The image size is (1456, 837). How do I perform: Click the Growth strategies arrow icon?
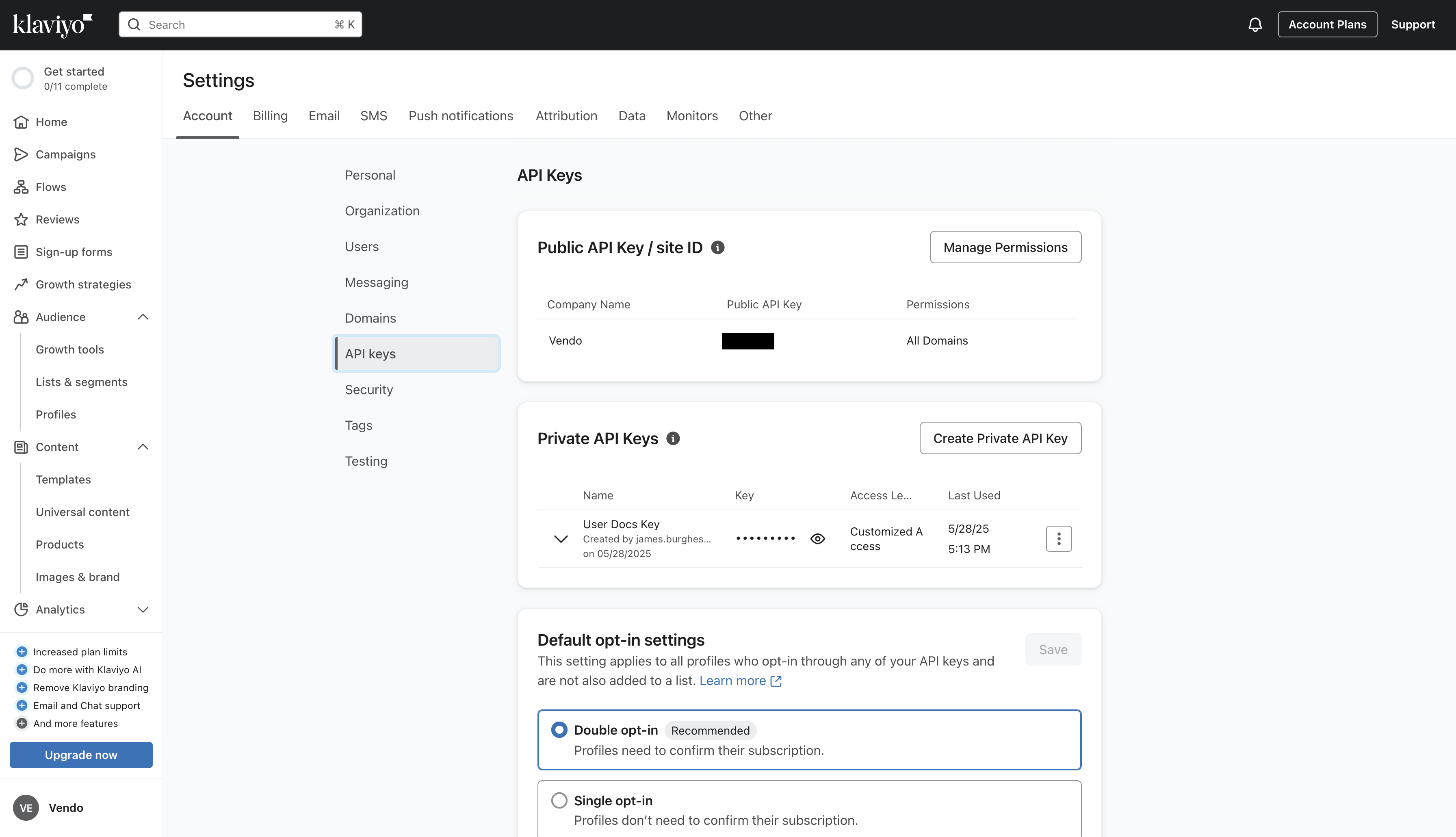[21, 284]
